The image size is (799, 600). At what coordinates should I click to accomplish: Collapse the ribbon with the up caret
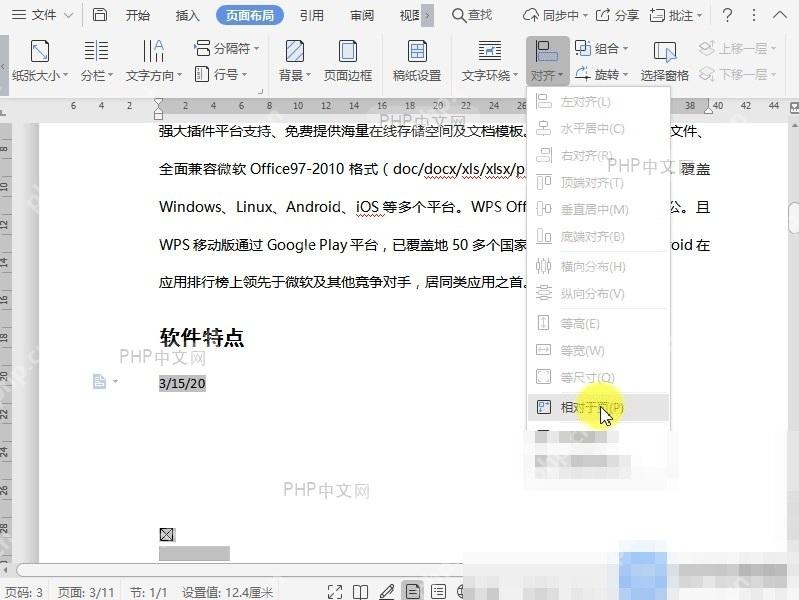tap(780, 15)
